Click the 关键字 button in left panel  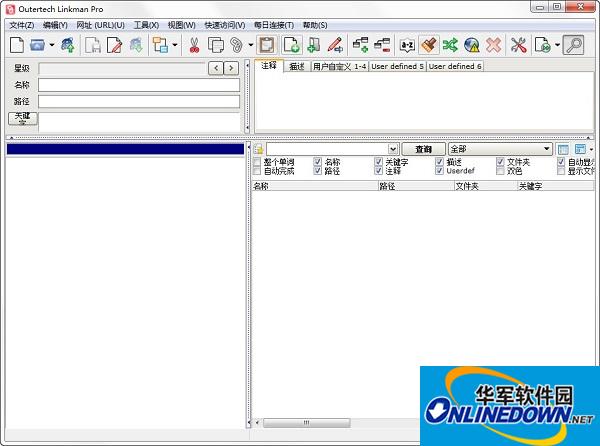tap(22, 118)
